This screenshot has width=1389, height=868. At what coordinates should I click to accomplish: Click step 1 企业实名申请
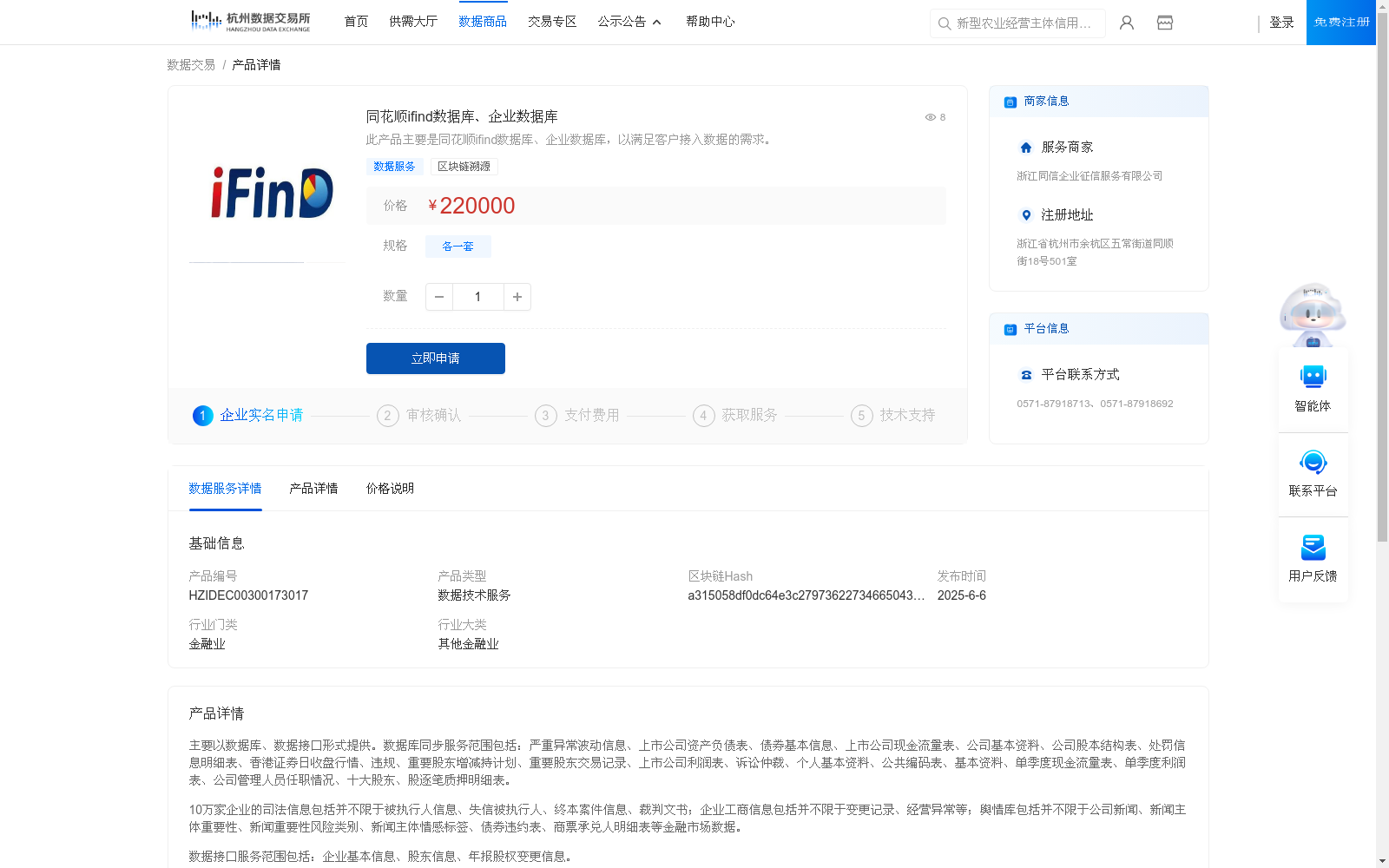click(248, 416)
